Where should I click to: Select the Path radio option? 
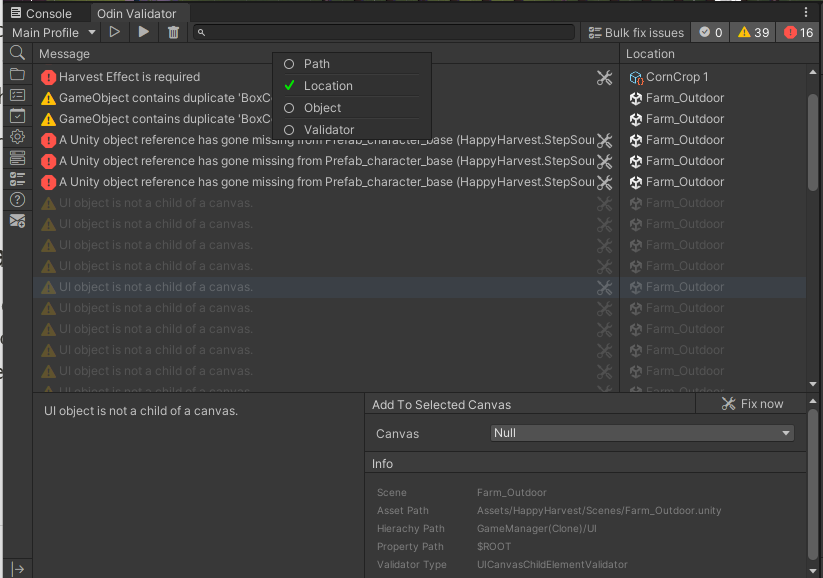pos(316,64)
